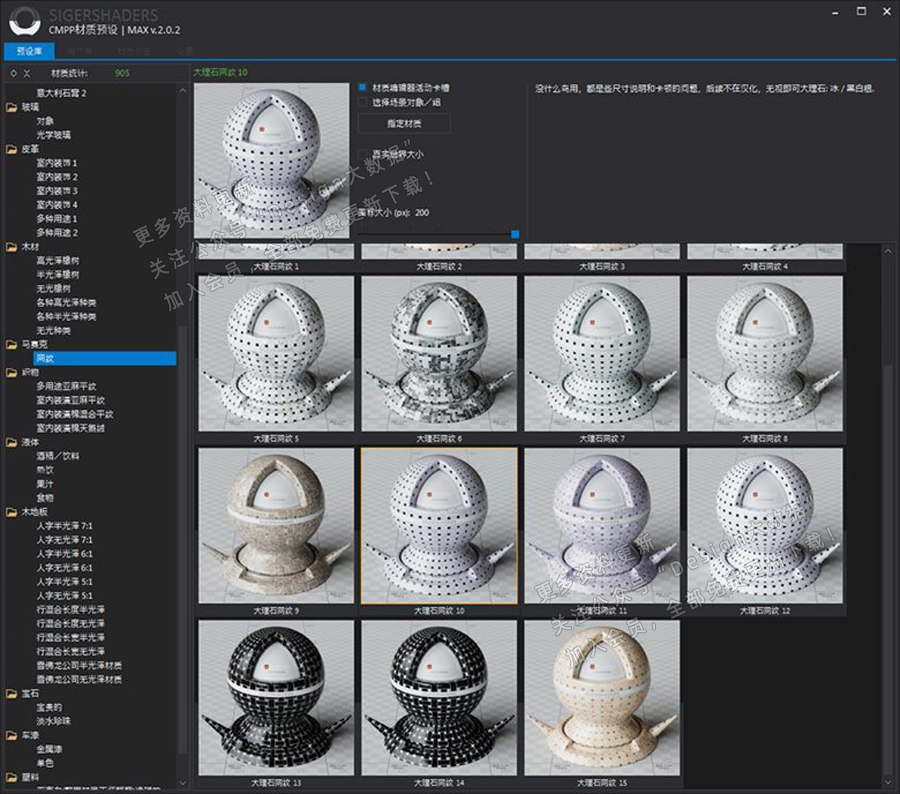This screenshot has height=794, width=900.
Task: Toggle the 真实世界大小 checkbox
Action: 363,154
